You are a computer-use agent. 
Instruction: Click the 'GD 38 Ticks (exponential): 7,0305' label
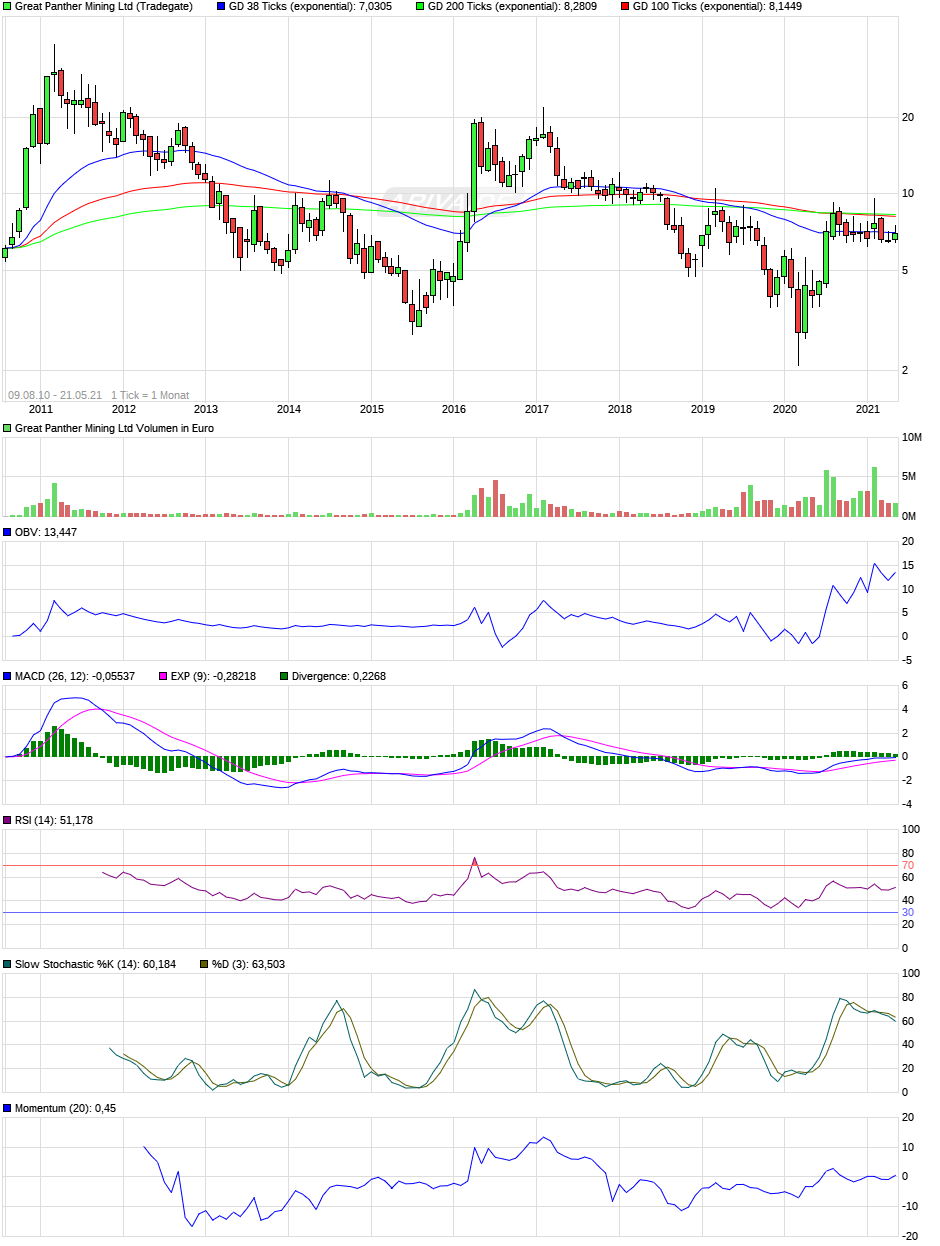[x=310, y=6]
